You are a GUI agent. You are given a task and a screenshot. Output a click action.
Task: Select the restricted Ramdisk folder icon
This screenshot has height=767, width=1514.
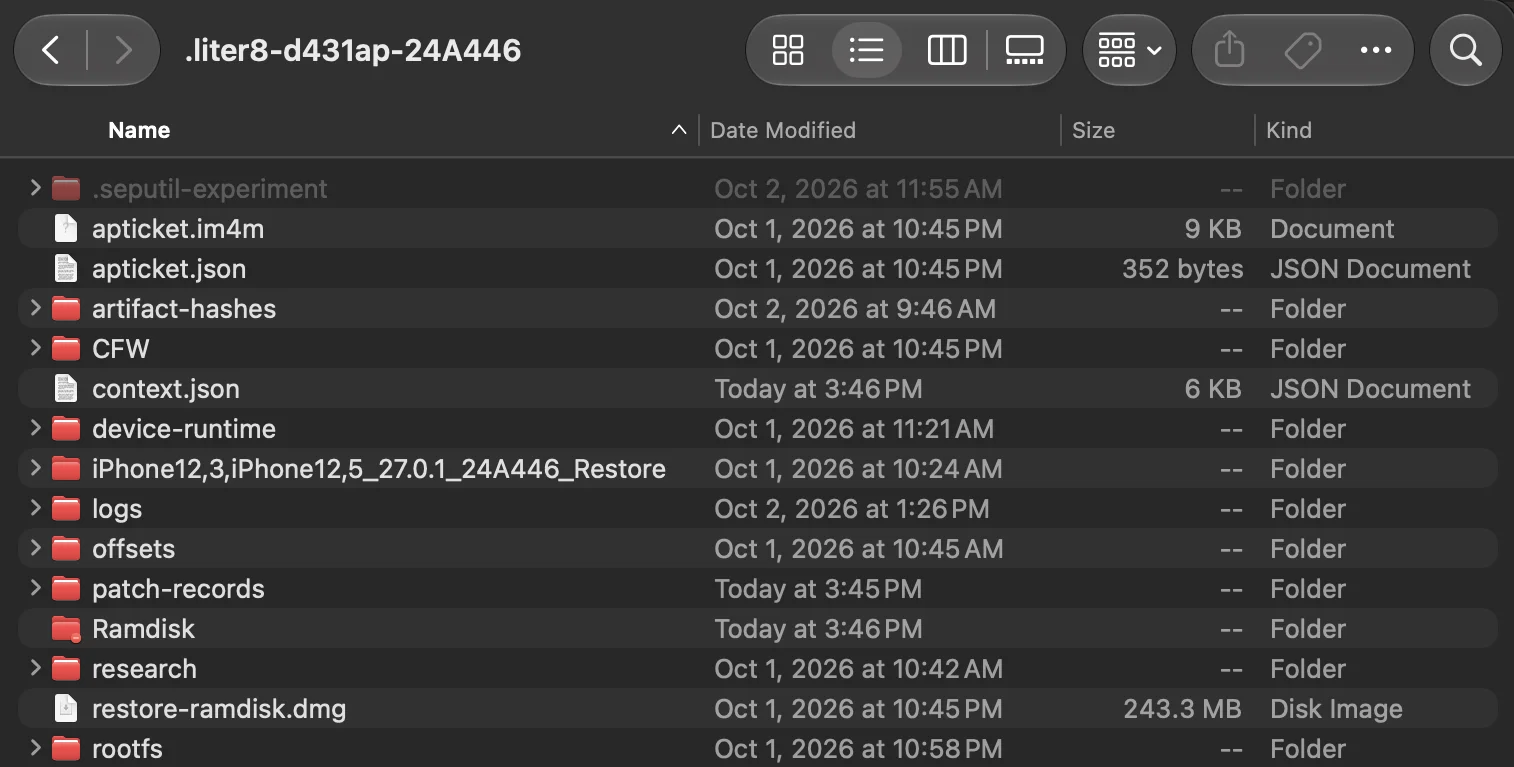(66, 629)
